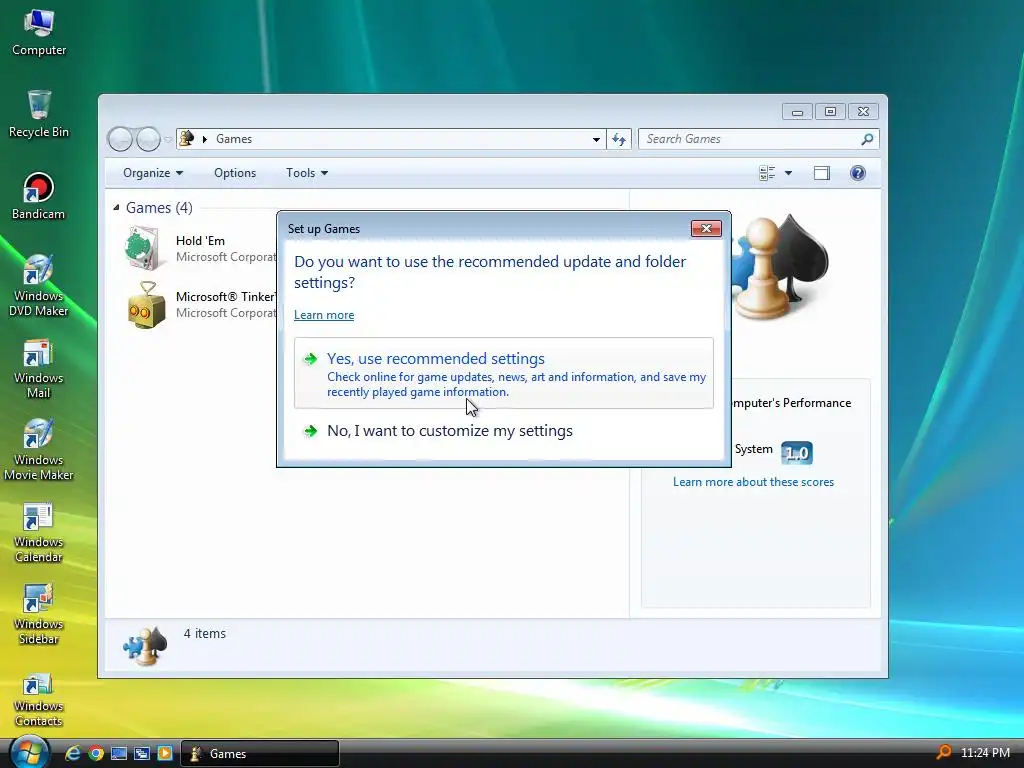Click Options in the toolbar
Screen dimensions: 1024x768
[x=235, y=173]
